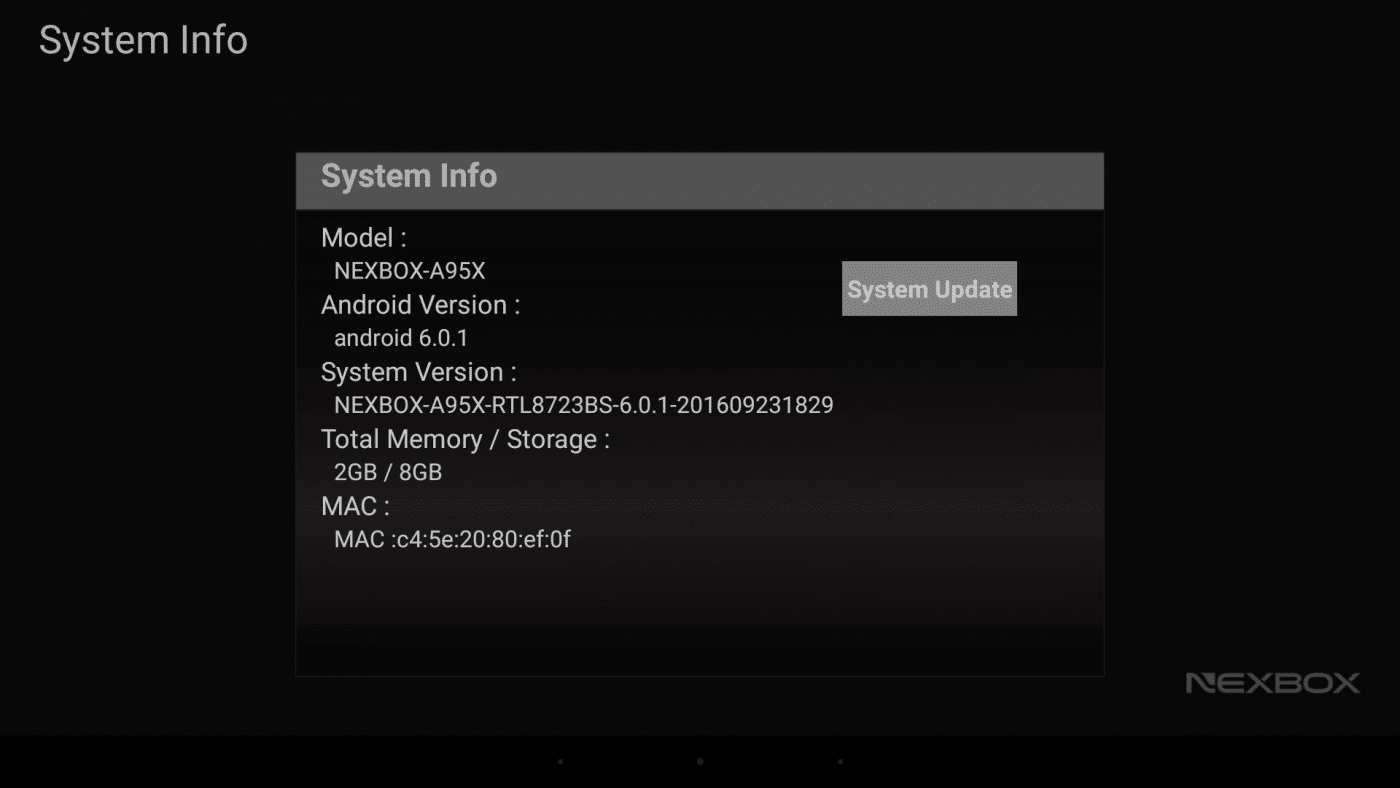The image size is (1400, 788).
Task: Tap the dimmed right navigation dot
Action: click(840, 762)
